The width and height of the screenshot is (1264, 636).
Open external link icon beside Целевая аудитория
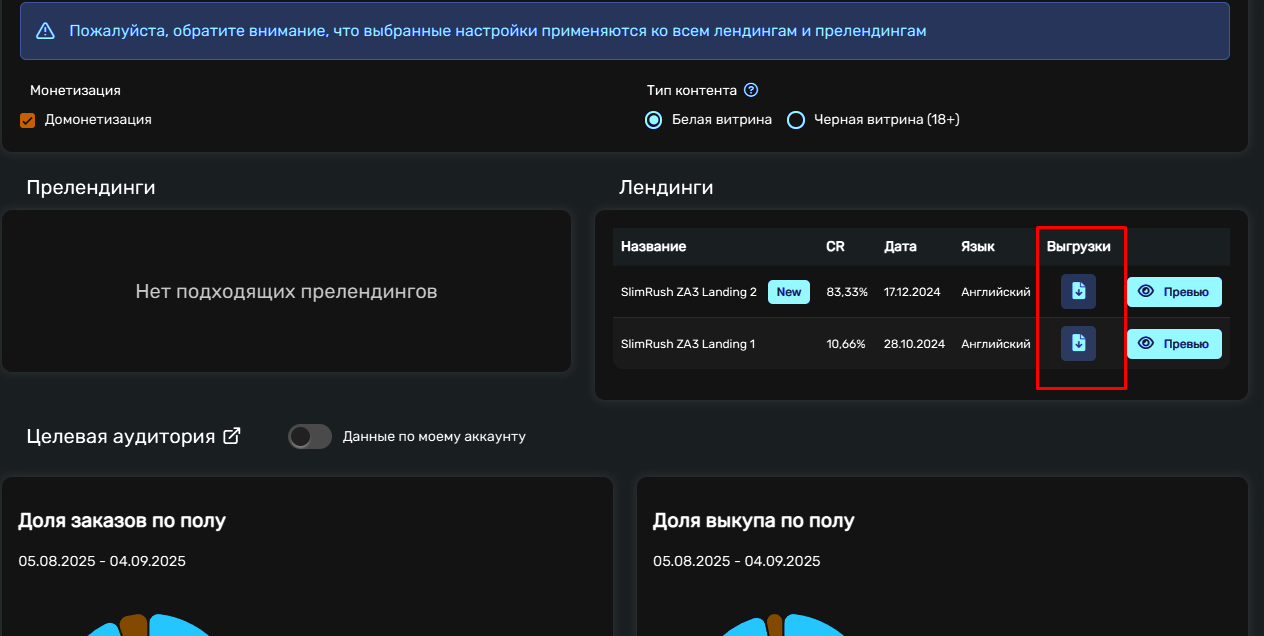[x=231, y=436]
